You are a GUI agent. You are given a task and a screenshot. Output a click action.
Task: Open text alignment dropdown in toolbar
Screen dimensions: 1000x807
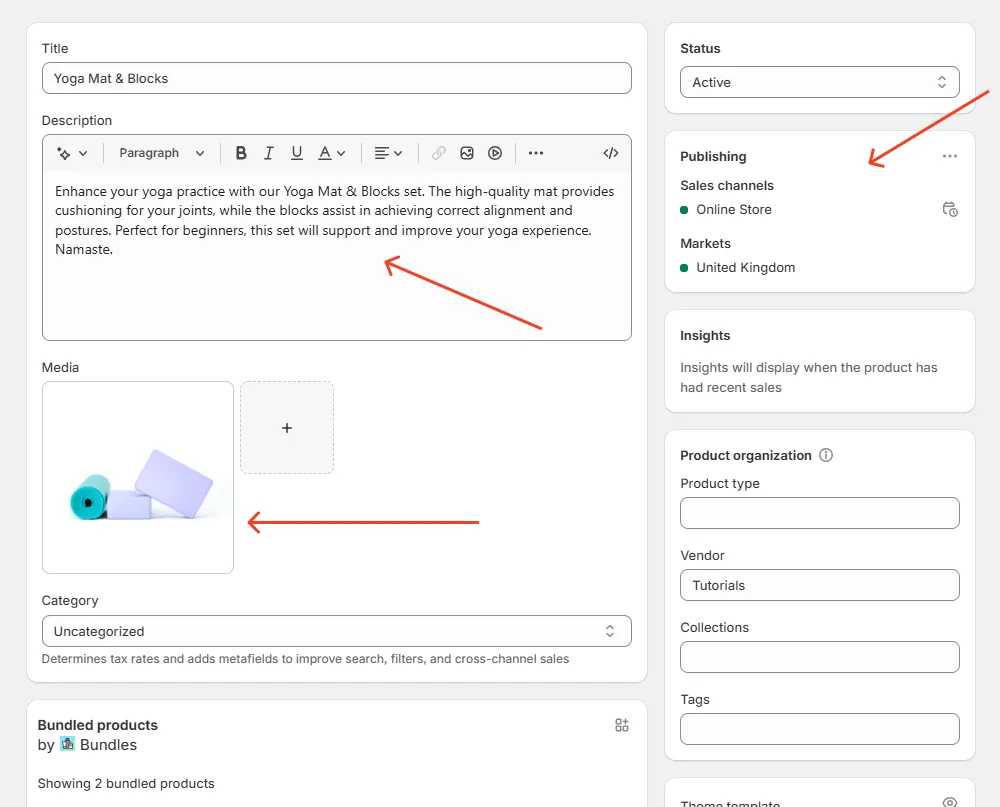(x=388, y=153)
